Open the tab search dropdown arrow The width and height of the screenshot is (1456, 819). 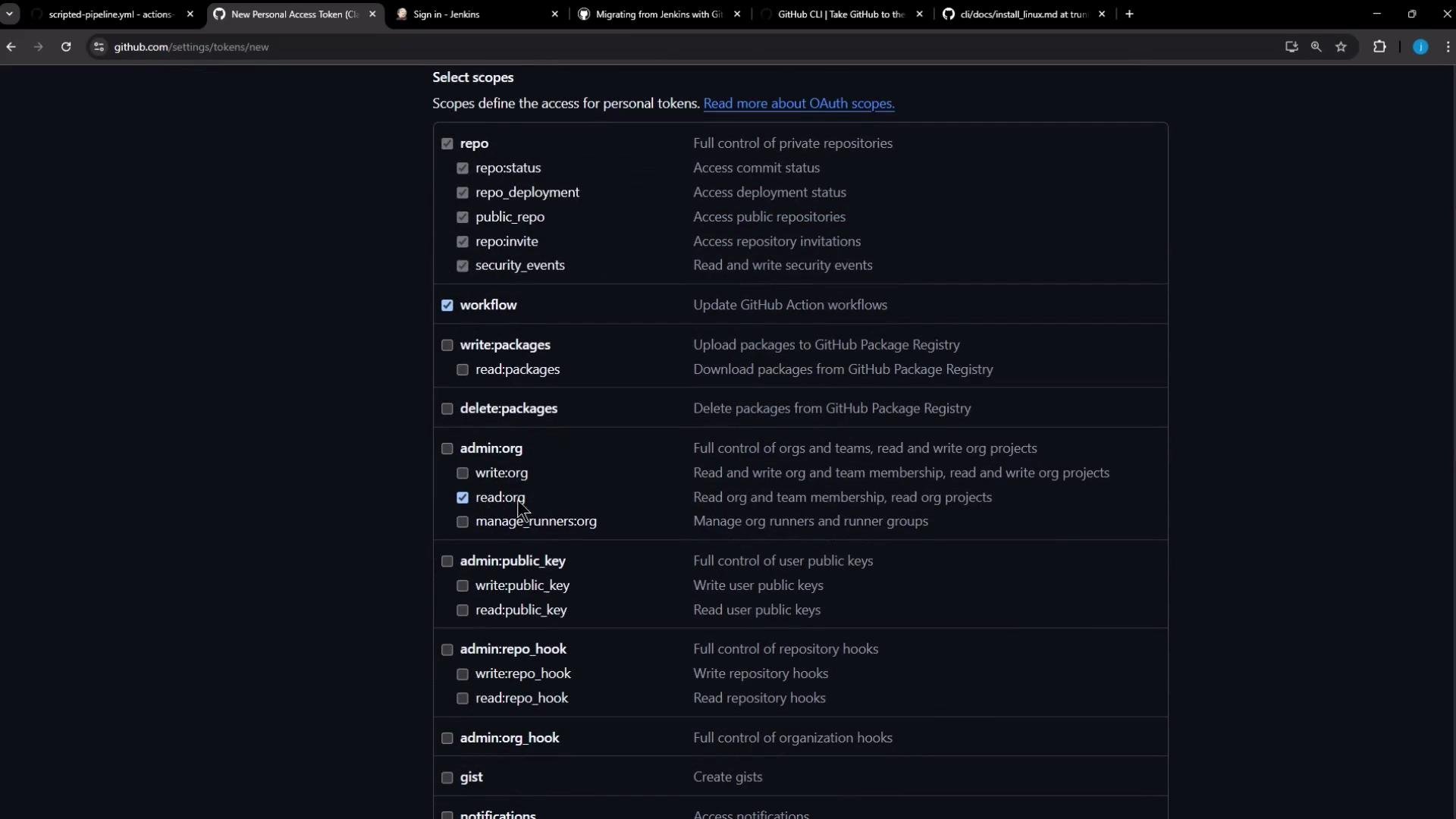(9, 14)
